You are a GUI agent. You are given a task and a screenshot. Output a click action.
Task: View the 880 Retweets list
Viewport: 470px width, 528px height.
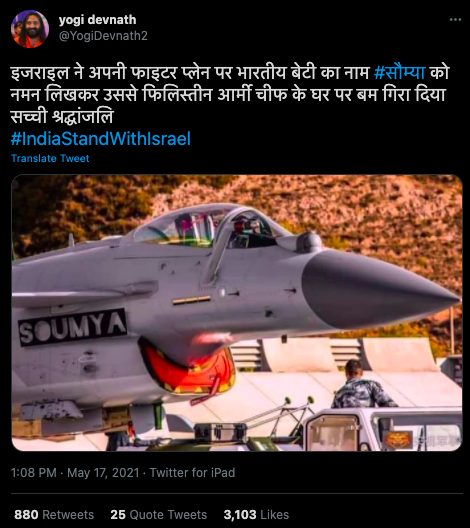(x=54, y=515)
